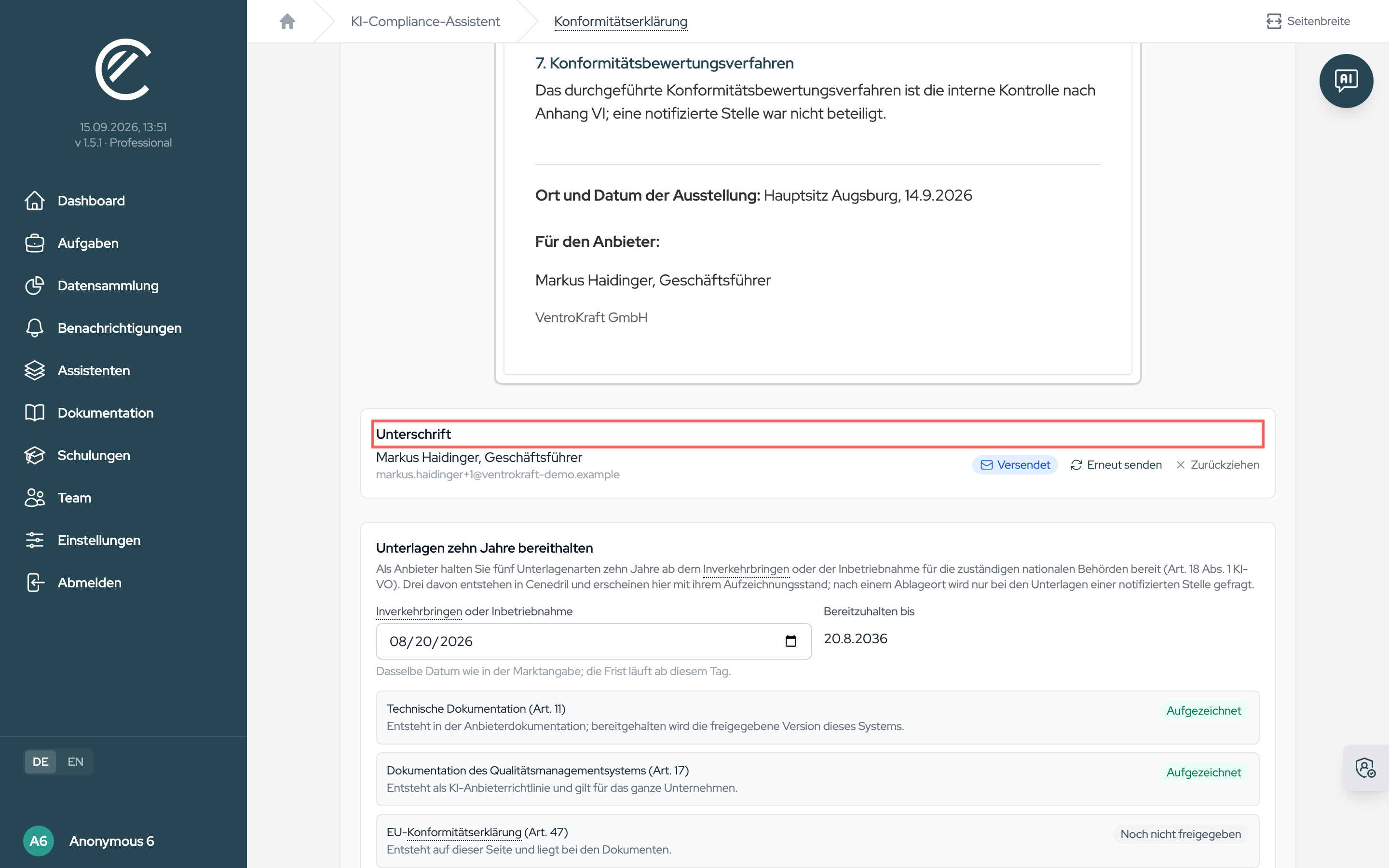The image size is (1389, 868).
Task: Click the A6 user avatar
Action: pyautogui.click(x=39, y=841)
